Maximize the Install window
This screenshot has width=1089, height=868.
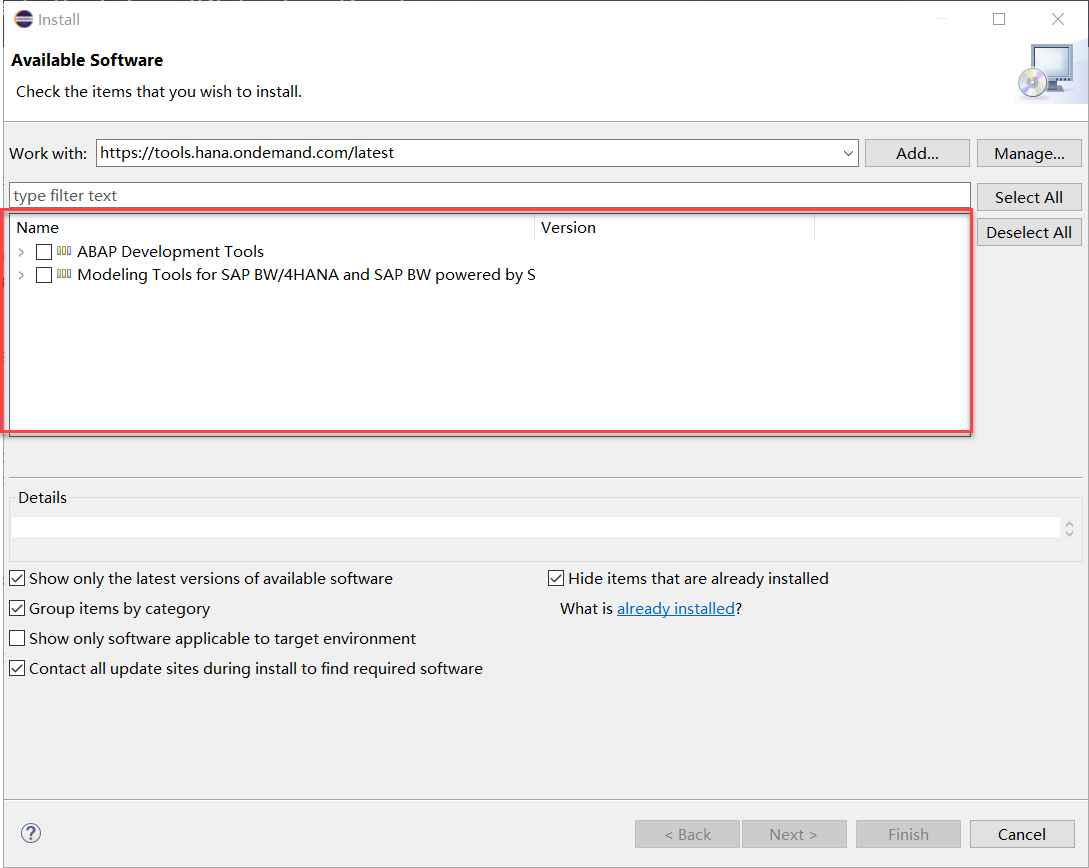pyautogui.click(x=999, y=19)
